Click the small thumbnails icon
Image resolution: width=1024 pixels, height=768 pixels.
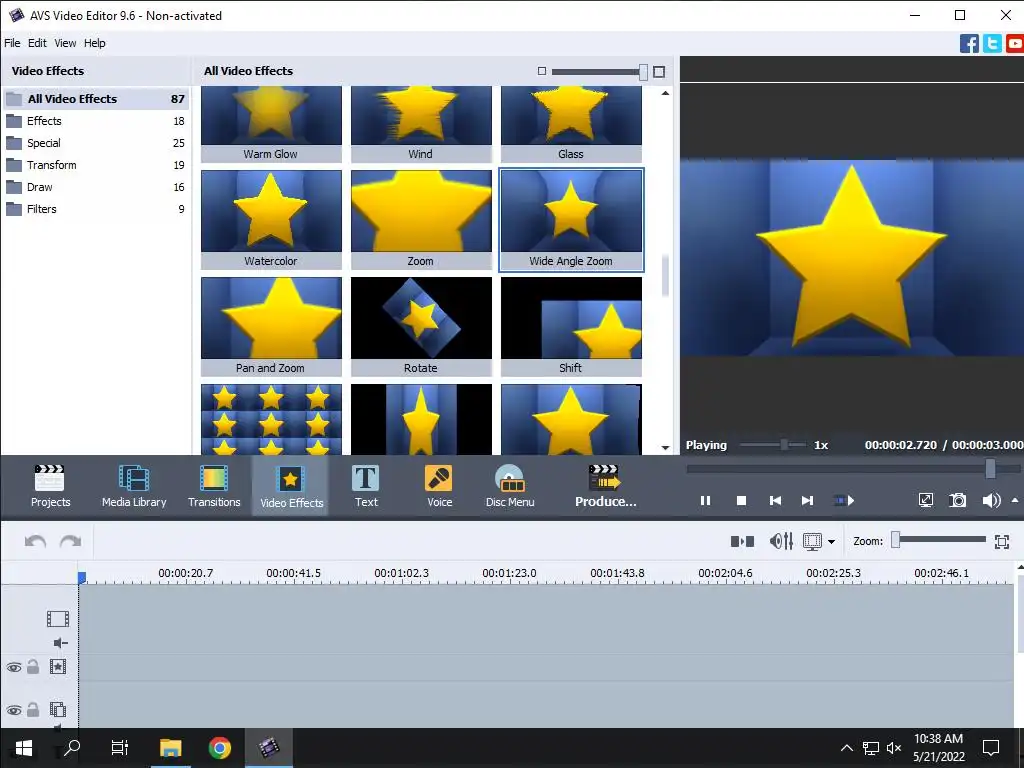(541, 71)
